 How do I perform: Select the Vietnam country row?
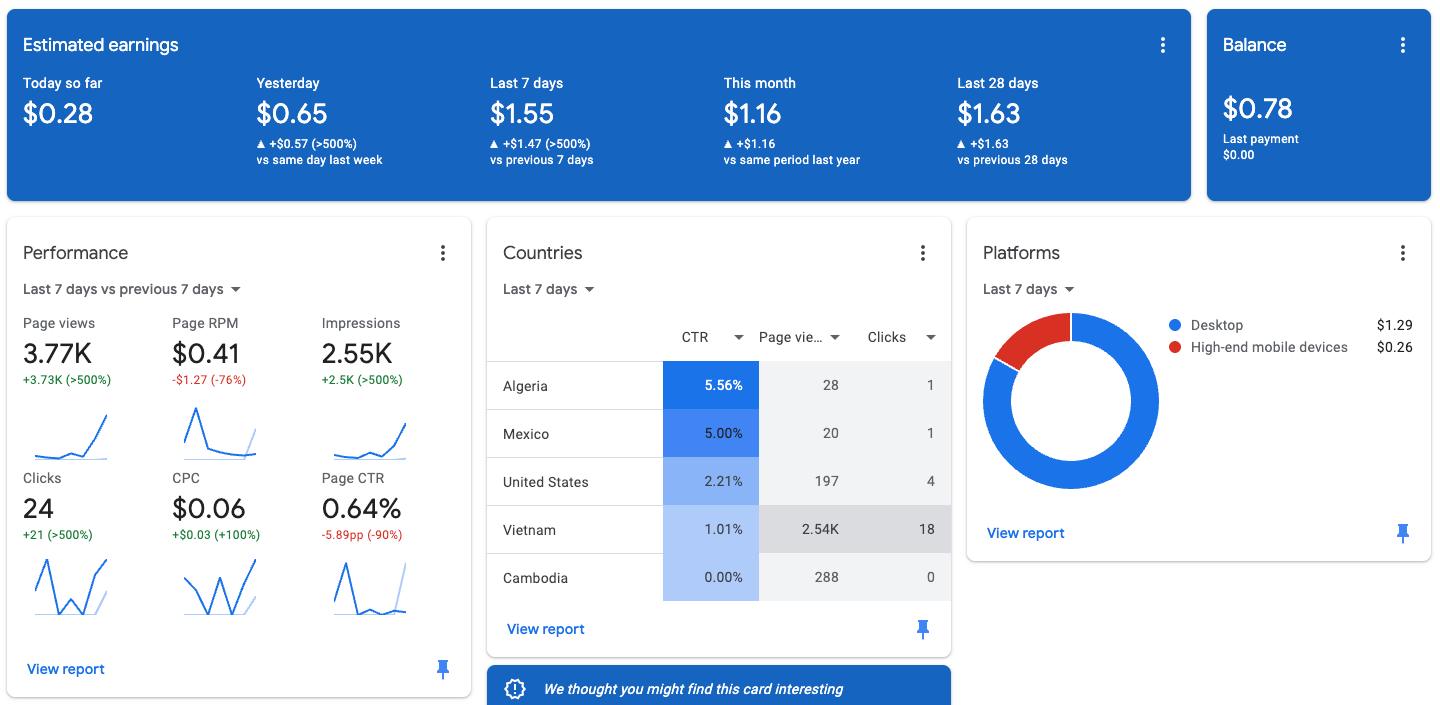tap(719, 529)
